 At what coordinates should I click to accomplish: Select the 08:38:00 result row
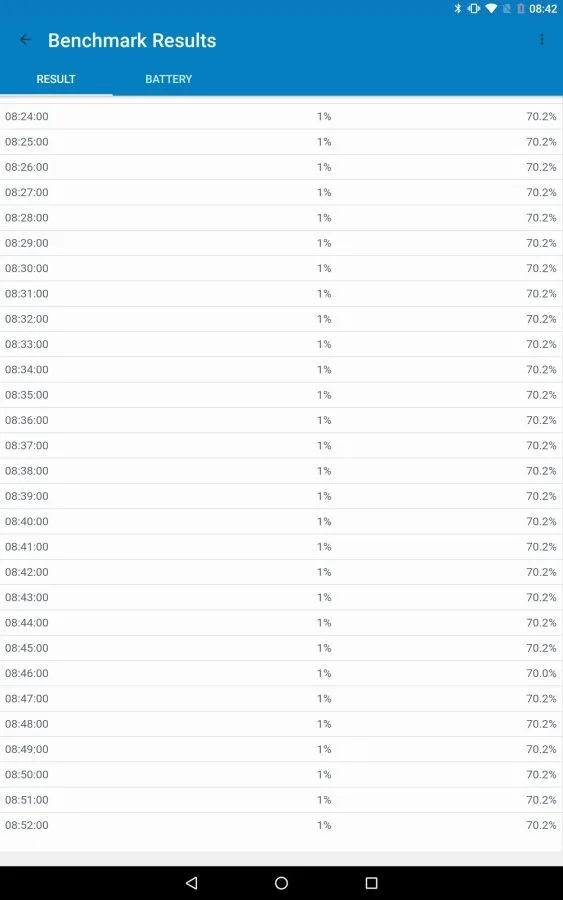281,471
